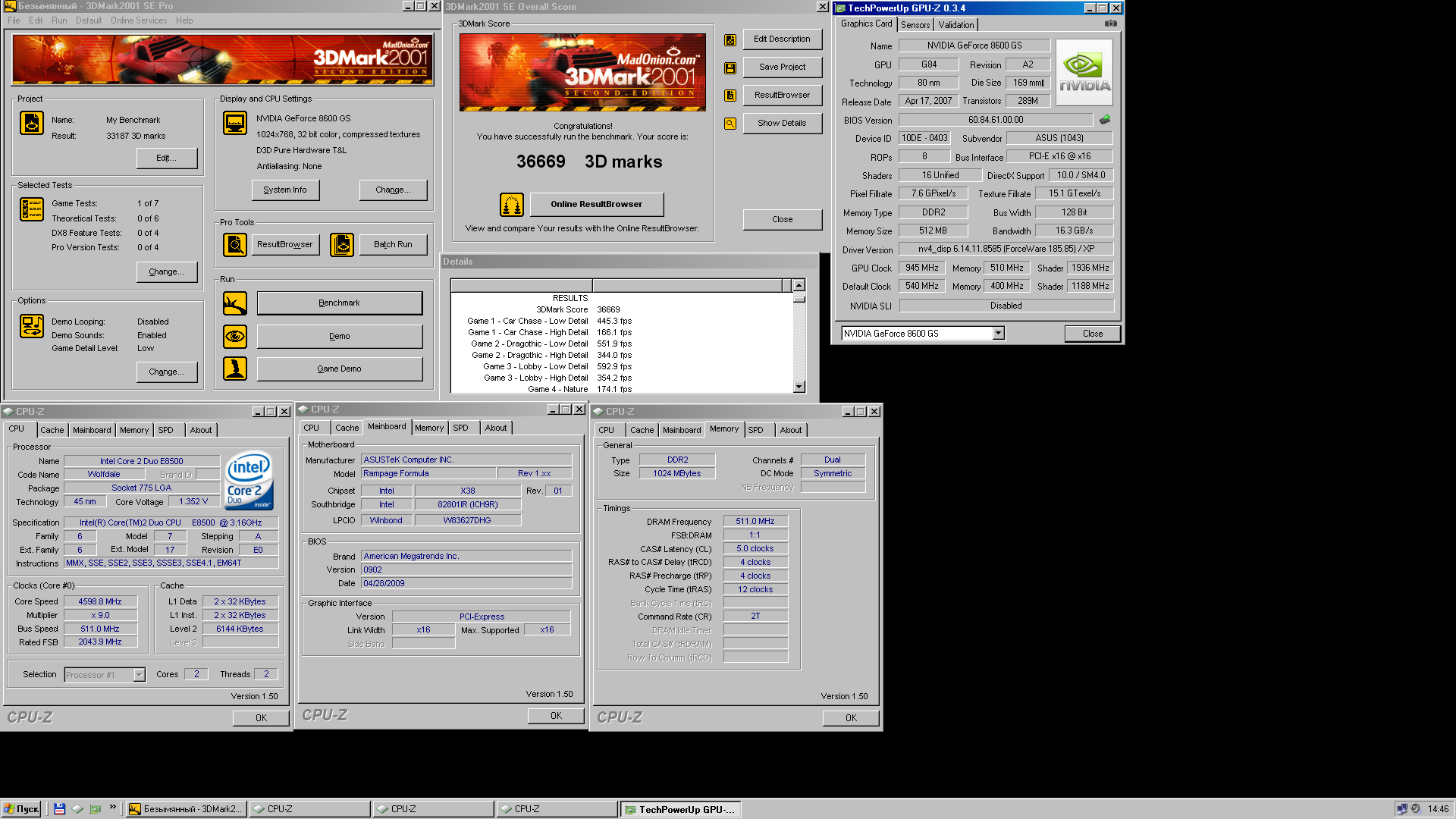
Task: Click the Demo eye icon
Action: click(x=235, y=336)
